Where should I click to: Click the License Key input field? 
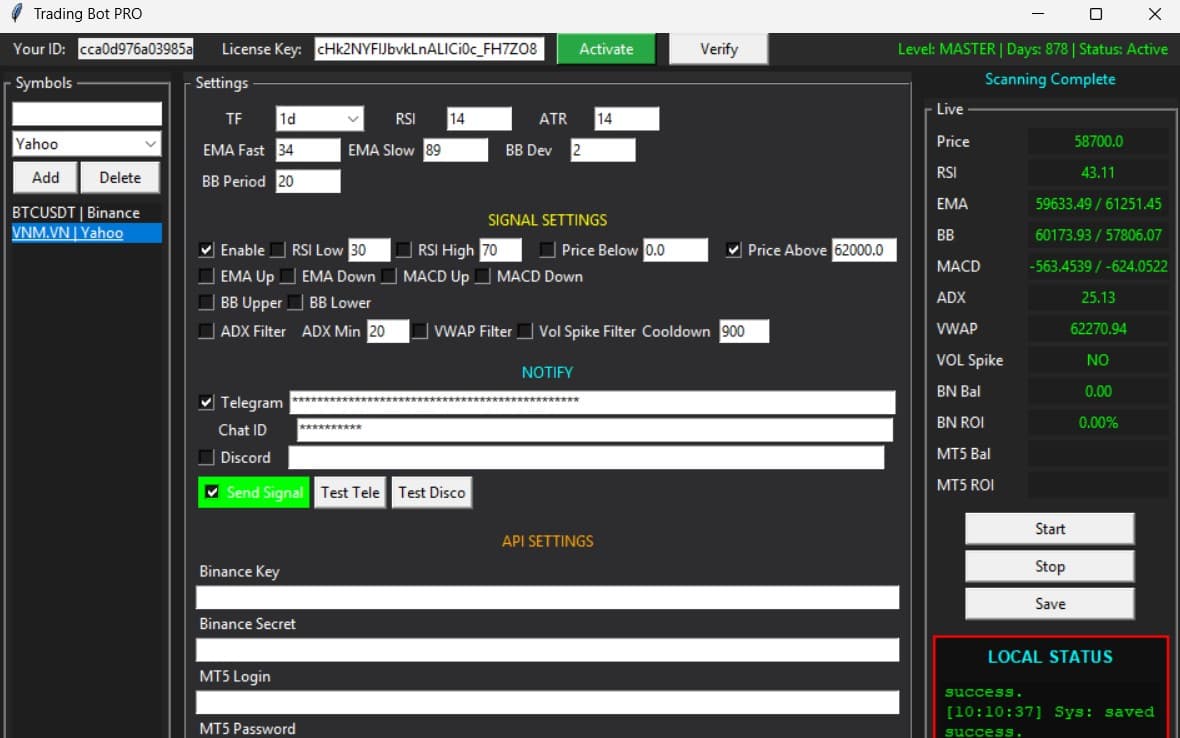pos(429,49)
